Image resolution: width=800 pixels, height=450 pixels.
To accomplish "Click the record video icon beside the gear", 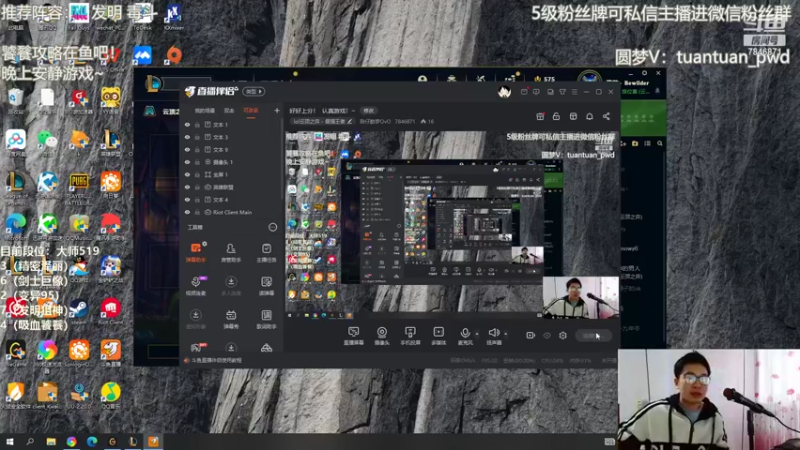I will 531,335.
